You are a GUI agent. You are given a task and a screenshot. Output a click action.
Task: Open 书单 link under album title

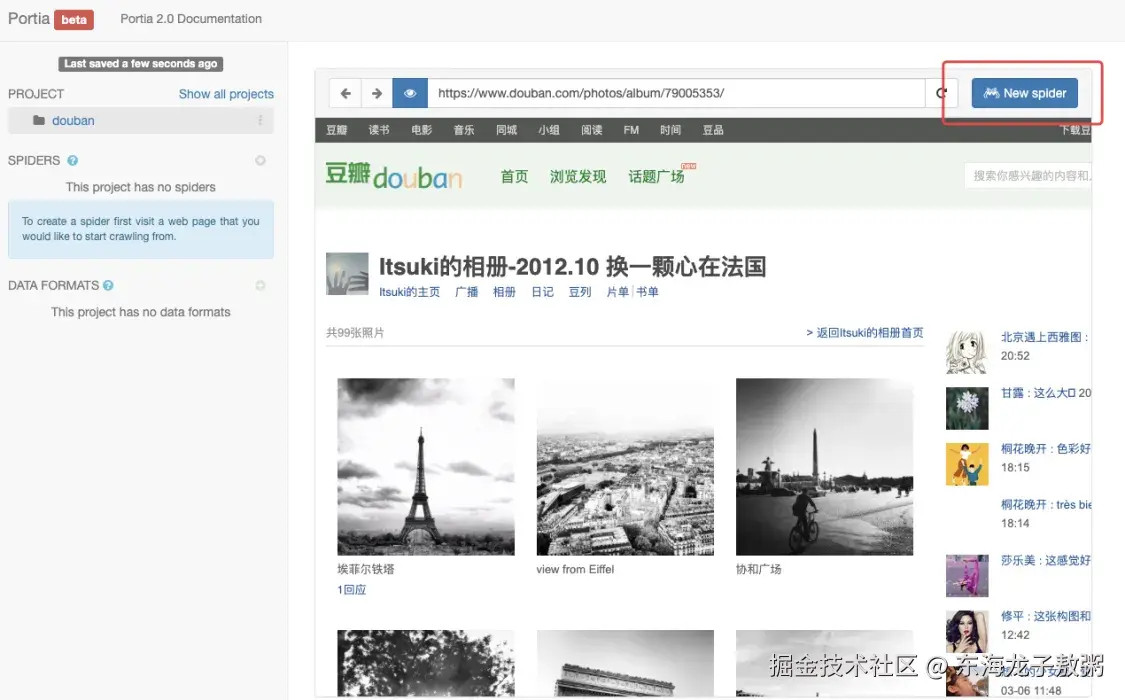pyautogui.click(x=647, y=292)
